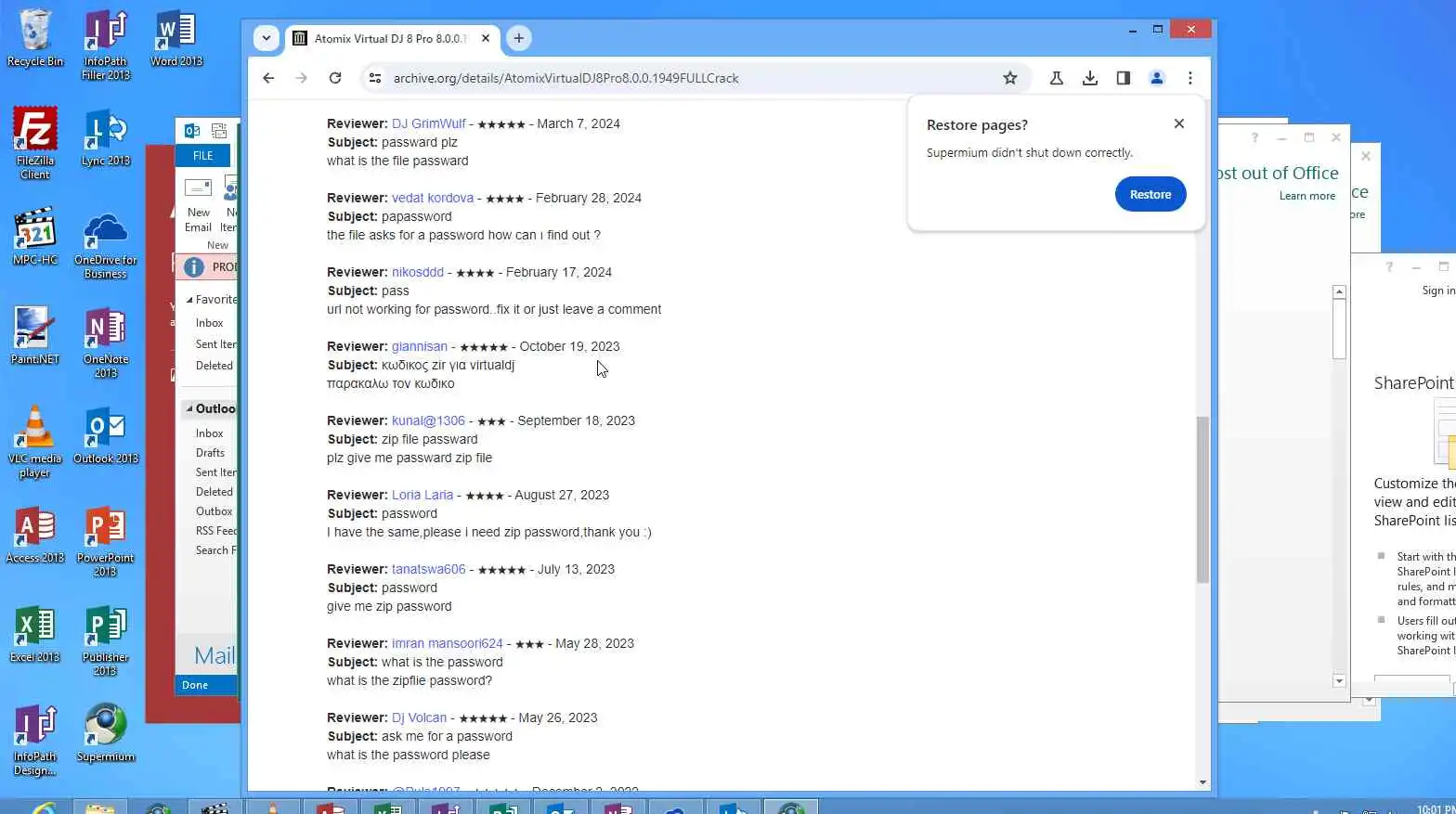Image resolution: width=1456 pixels, height=814 pixels.
Task: Click Sign in in SharePoint window
Action: tap(1438, 291)
